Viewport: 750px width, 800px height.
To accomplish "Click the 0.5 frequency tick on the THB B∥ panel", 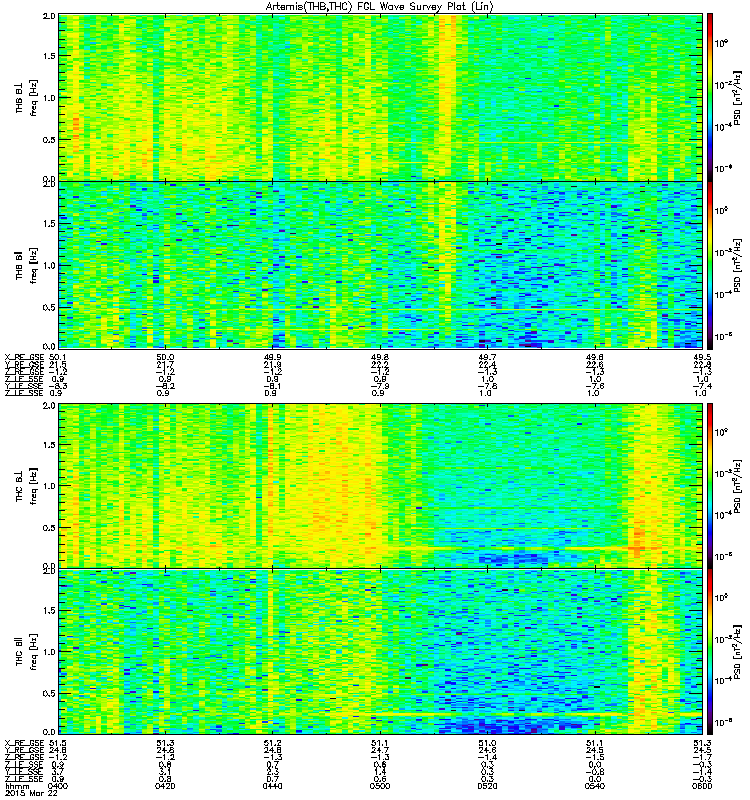I will (49, 307).
